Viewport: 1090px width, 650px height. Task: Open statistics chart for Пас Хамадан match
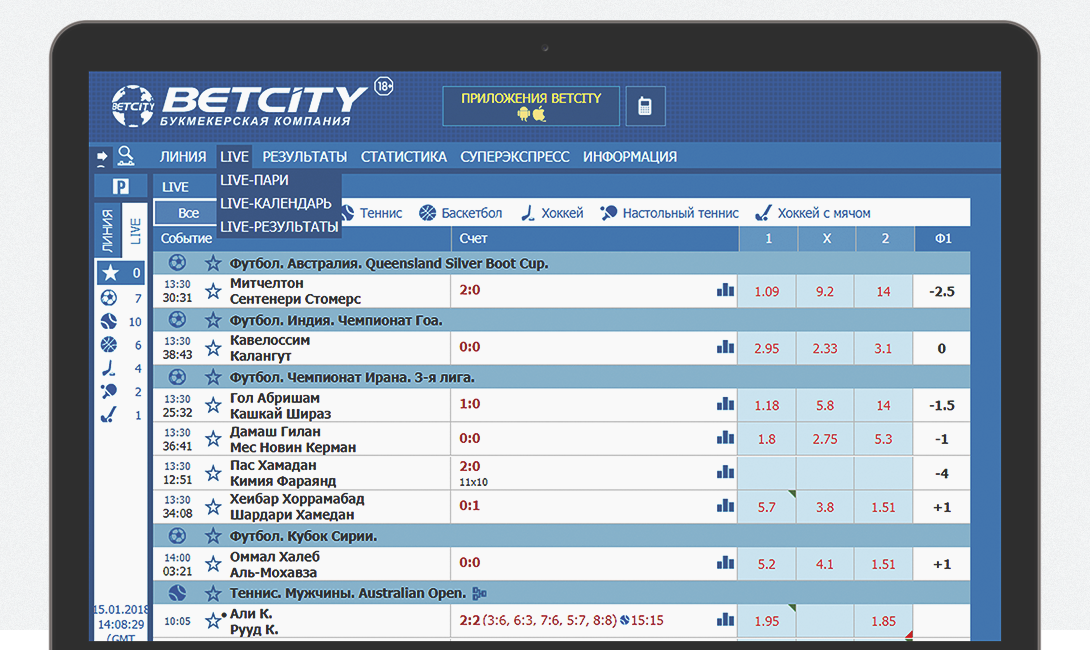725,472
